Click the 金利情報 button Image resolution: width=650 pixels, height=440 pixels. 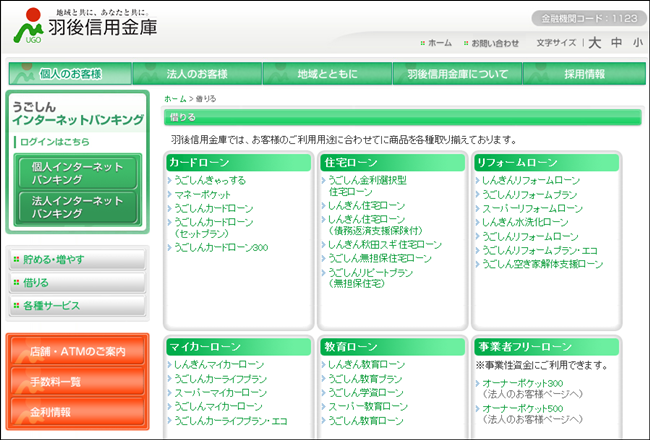[78, 412]
